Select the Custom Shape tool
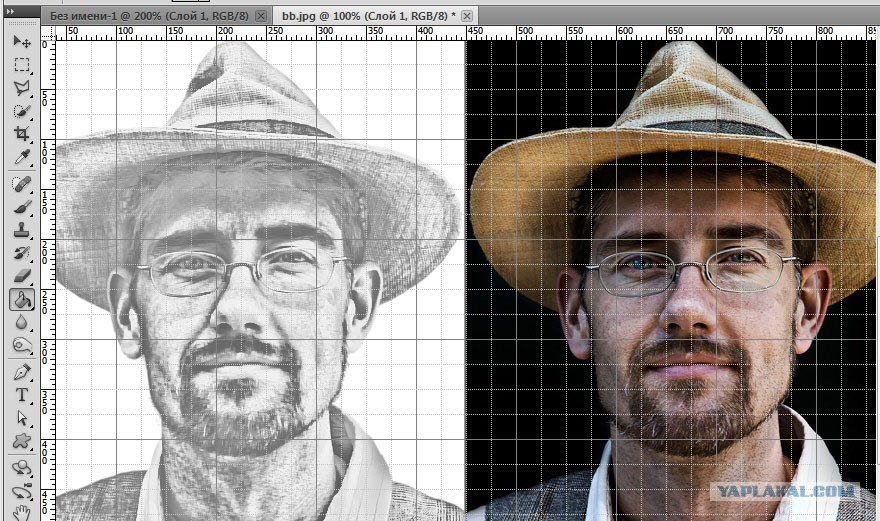Screen dimensions: 880x521 tap(22, 441)
